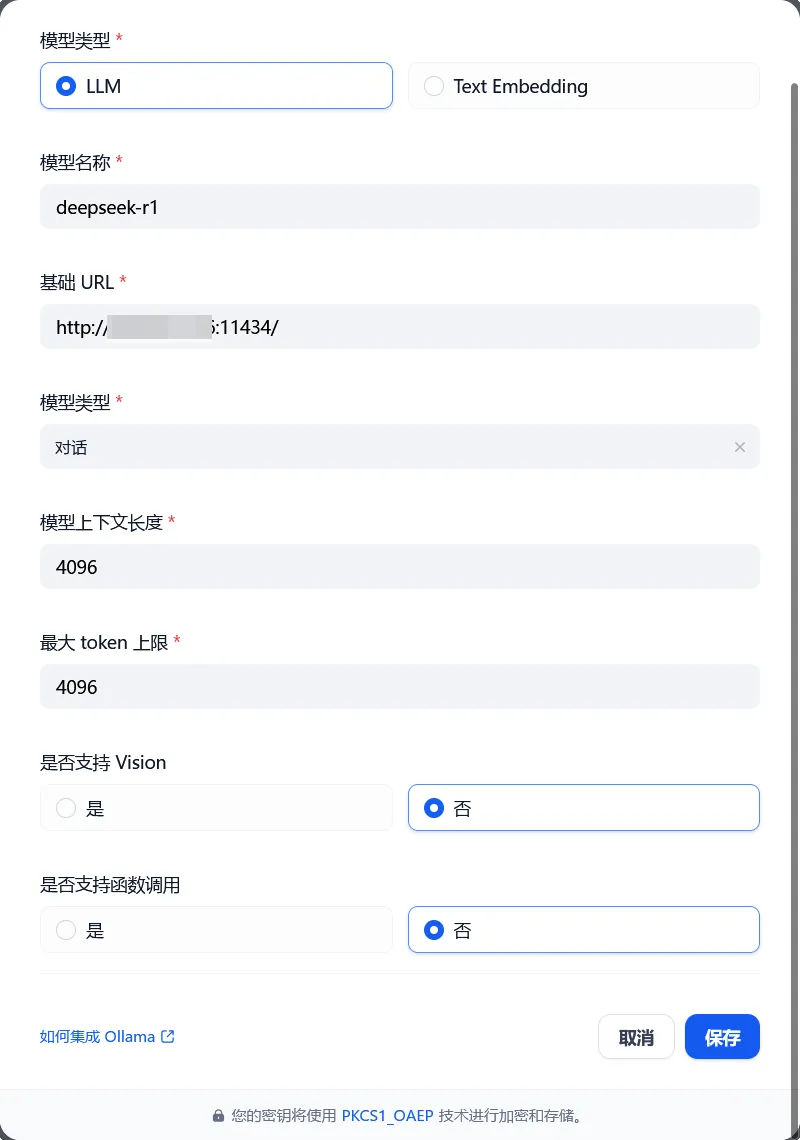
Task: Click the 最大 token 上限 input field
Action: tap(400, 687)
